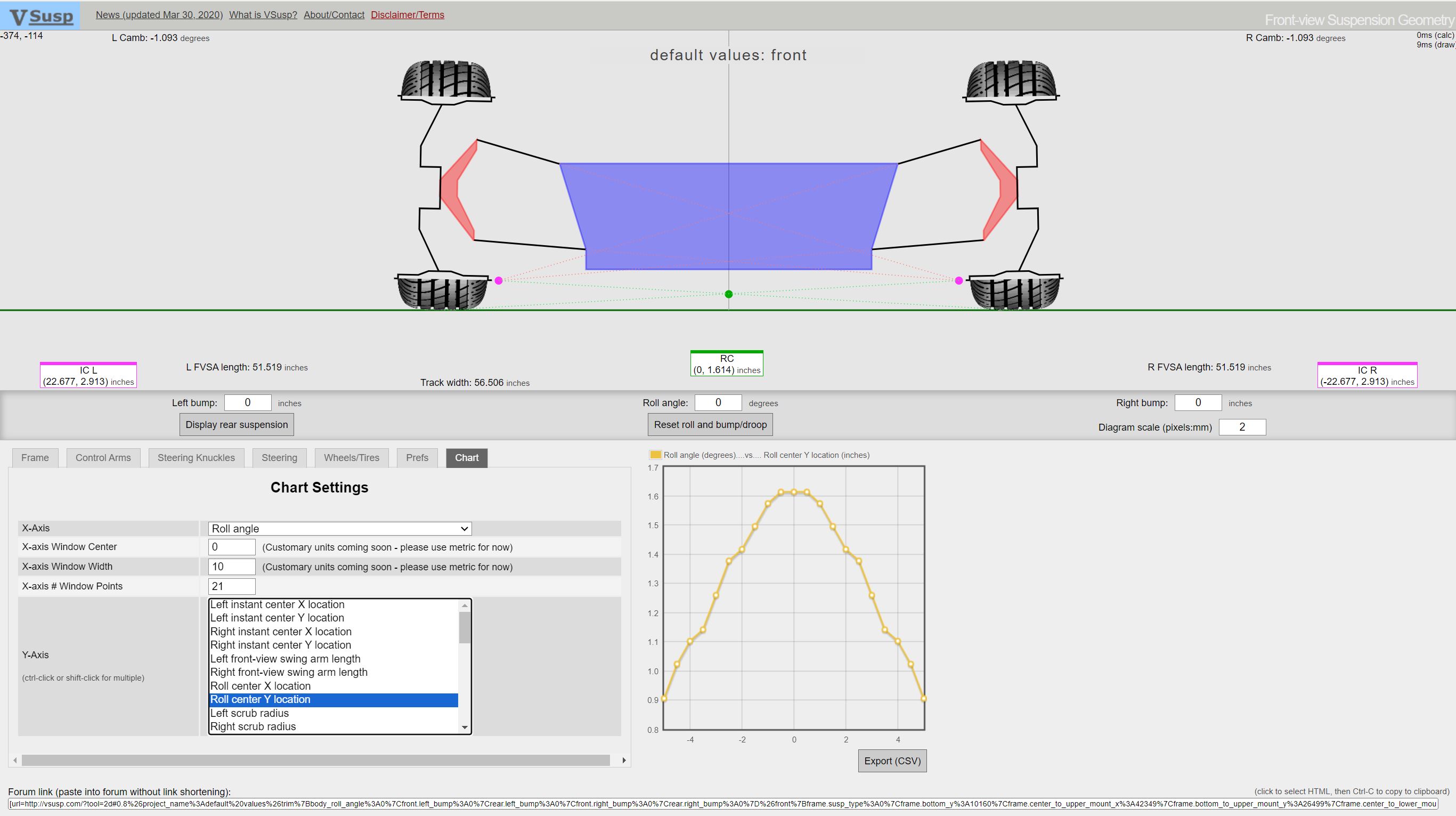Screen dimensions: 1456x816
Task: Click the green roll center dot
Action: (729, 294)
